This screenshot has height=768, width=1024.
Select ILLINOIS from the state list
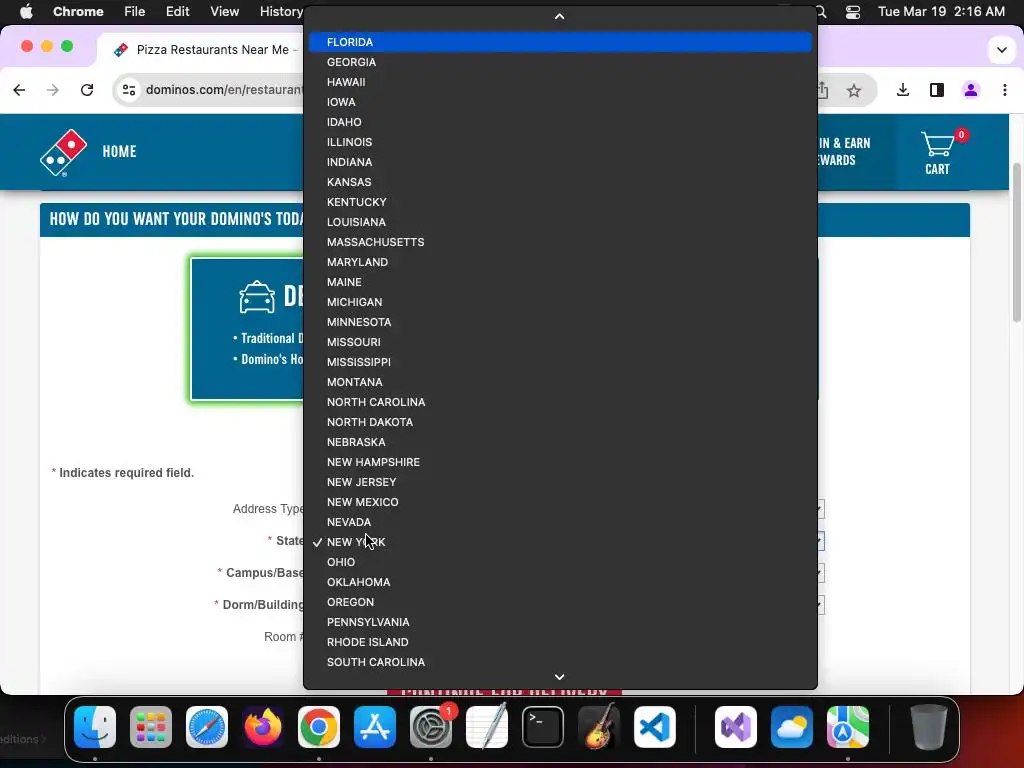click(560, 142)
